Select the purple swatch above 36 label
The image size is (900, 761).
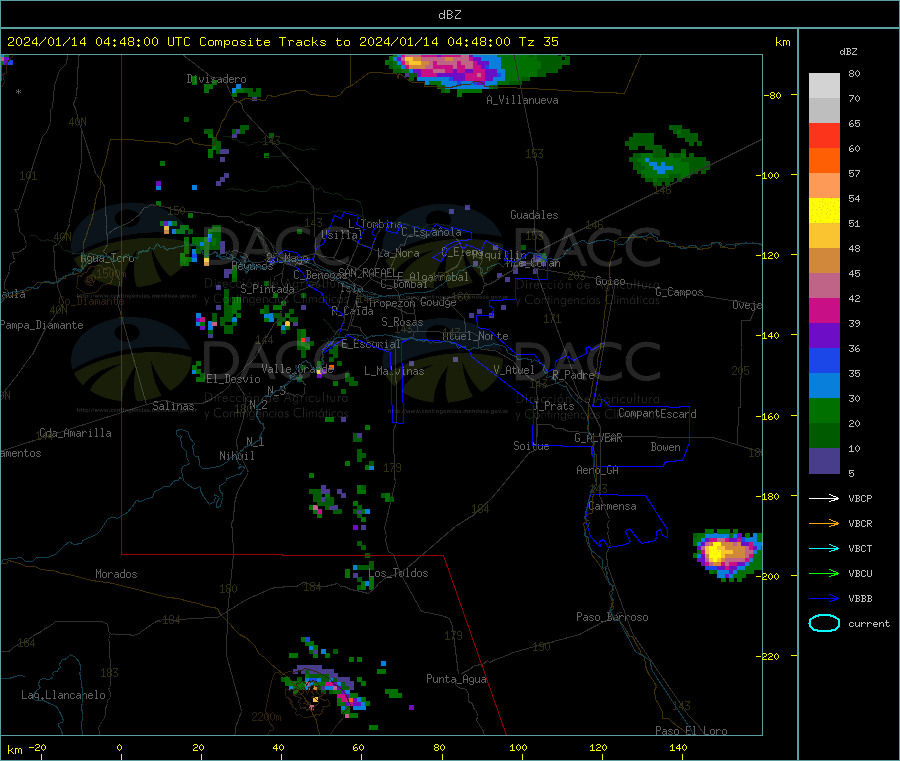pos(824,336)
